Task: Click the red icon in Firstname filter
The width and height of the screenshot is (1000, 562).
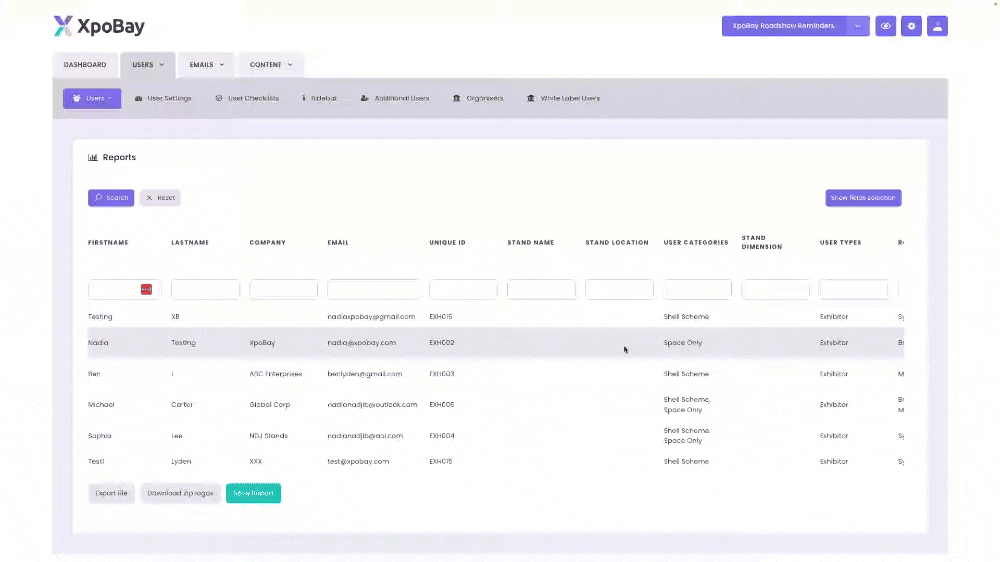Action: 146,289
